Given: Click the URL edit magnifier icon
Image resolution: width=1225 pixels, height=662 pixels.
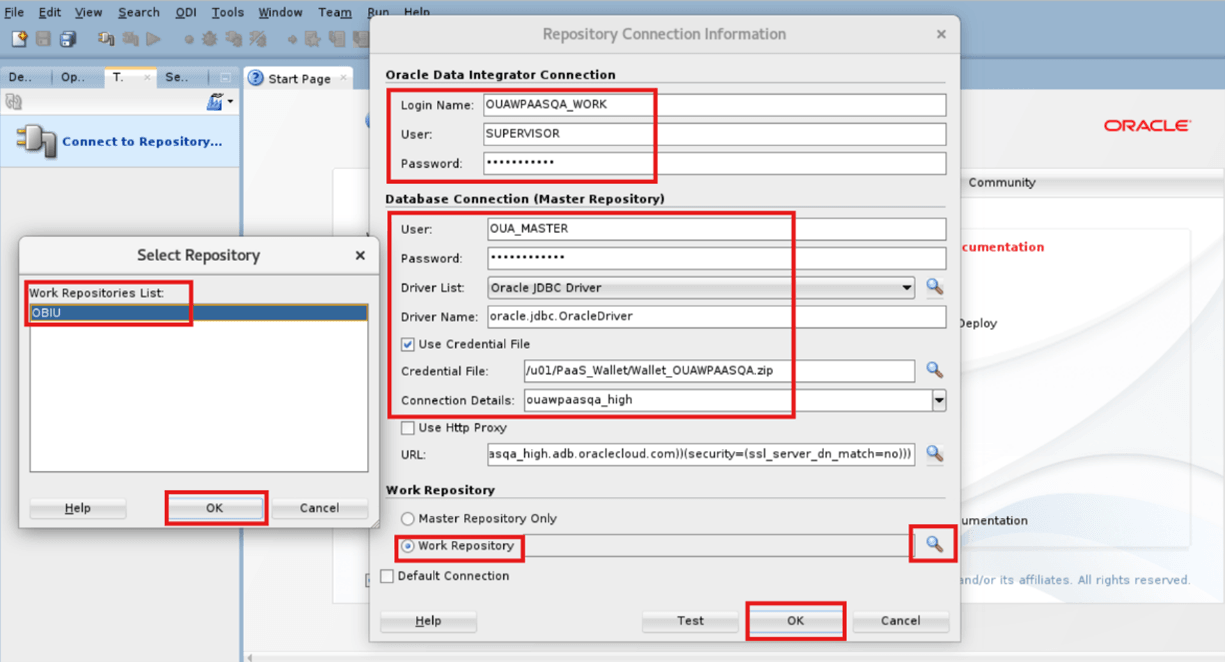Looking at the screenshot, I should pyautogui.click(x=934, y=454).
